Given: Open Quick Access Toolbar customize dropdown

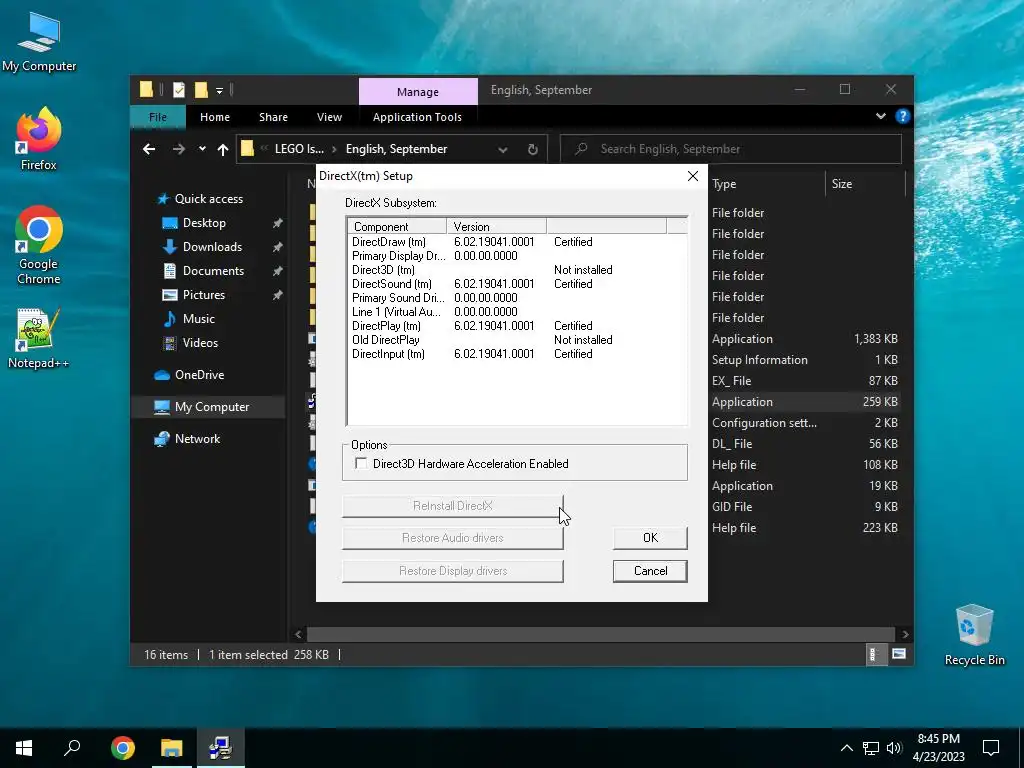Looking at the screenshot, I should coord(219,90).
